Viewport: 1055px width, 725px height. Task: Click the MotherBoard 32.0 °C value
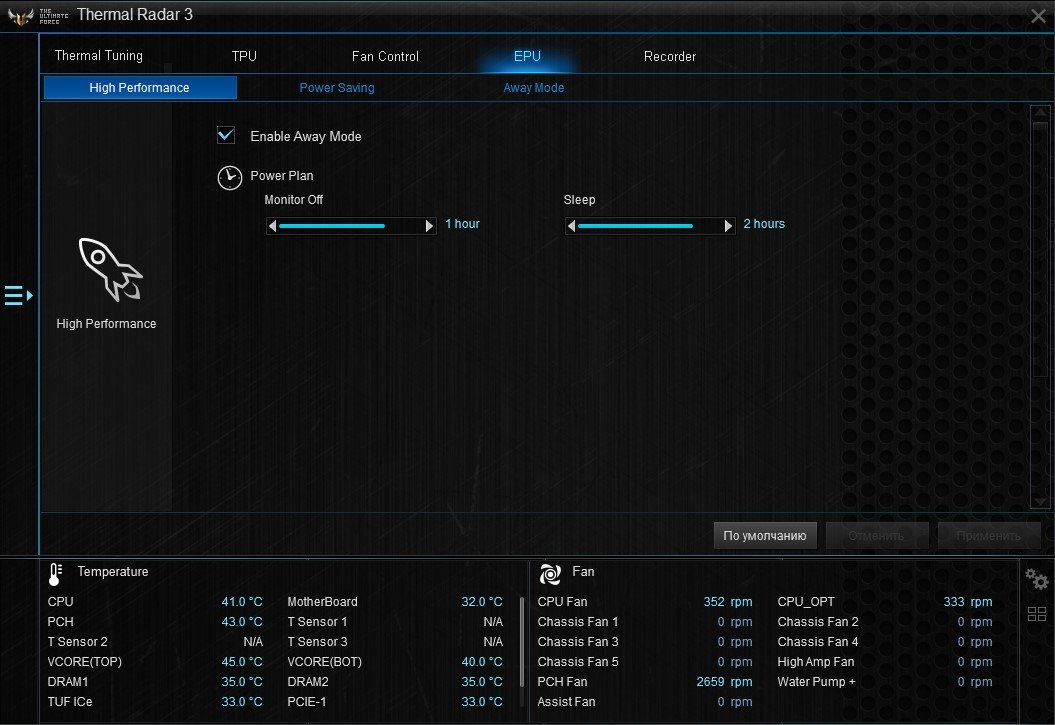point(482,602)
